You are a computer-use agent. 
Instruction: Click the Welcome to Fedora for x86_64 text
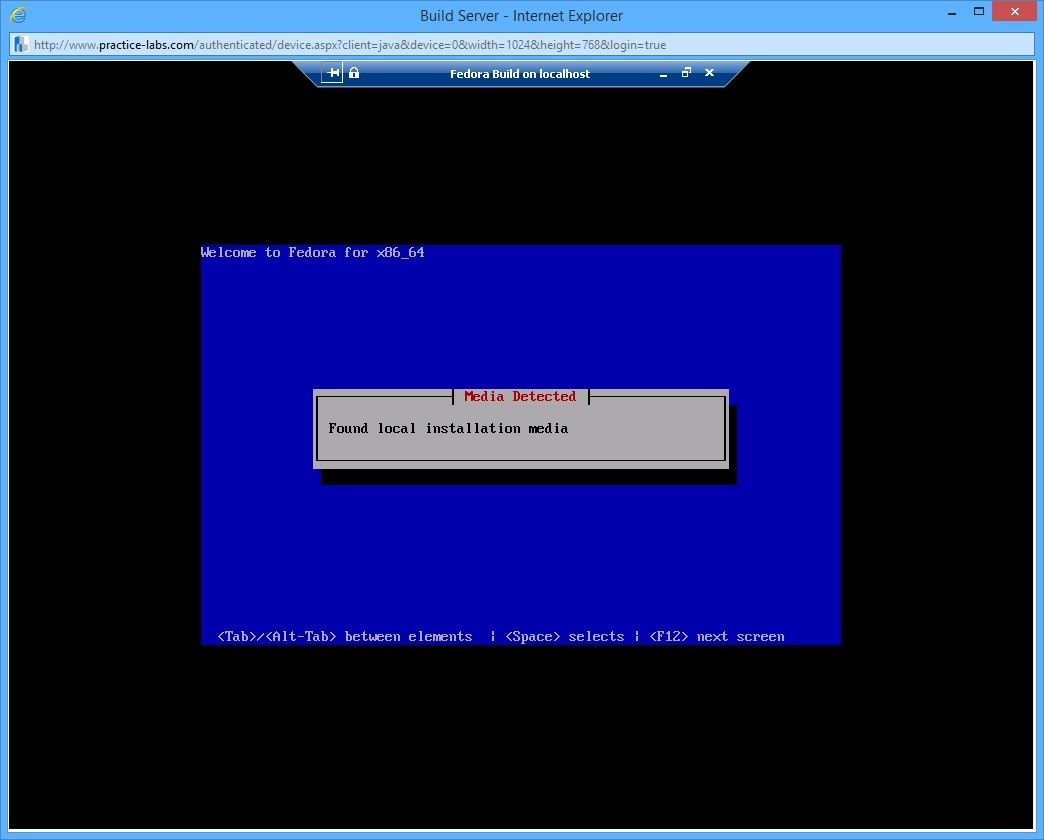click(x=312, y=252)
